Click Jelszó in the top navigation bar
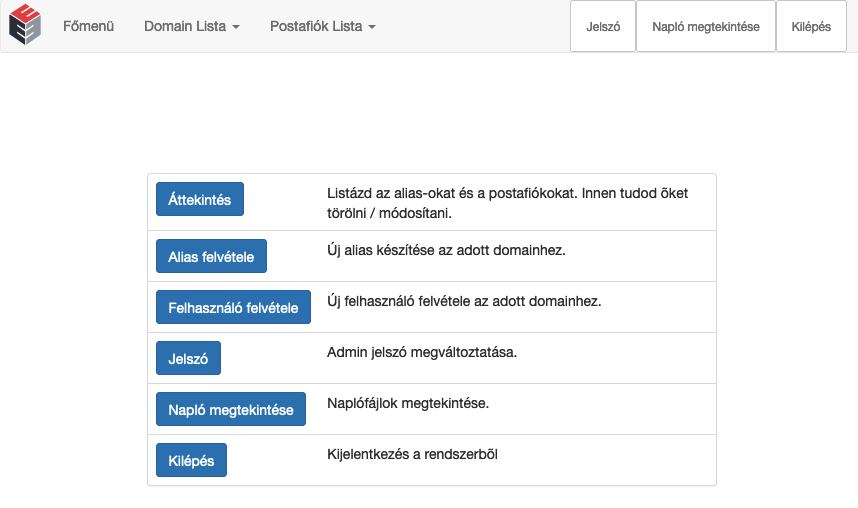 coord(603,26)
